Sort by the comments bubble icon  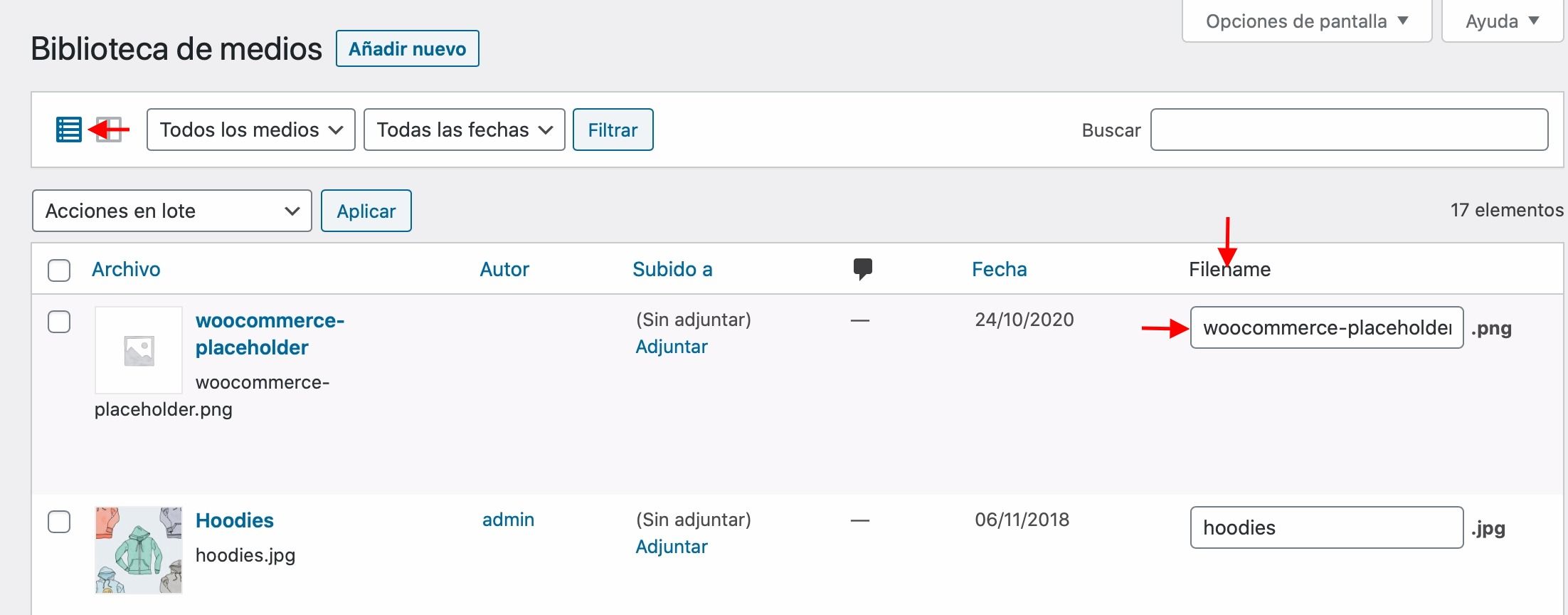click(x=862, y=269)
